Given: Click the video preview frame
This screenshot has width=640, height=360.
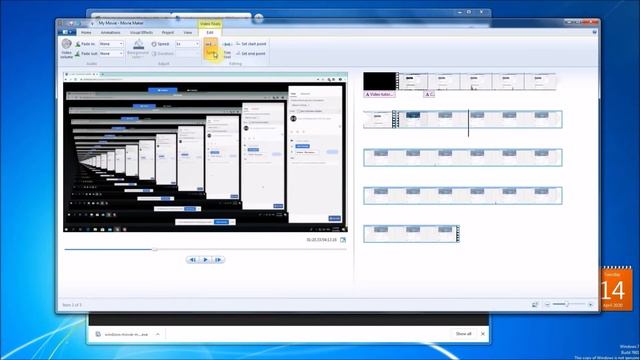Looking at the screenshot, I should pyautogui.click(x=205, y=152).
